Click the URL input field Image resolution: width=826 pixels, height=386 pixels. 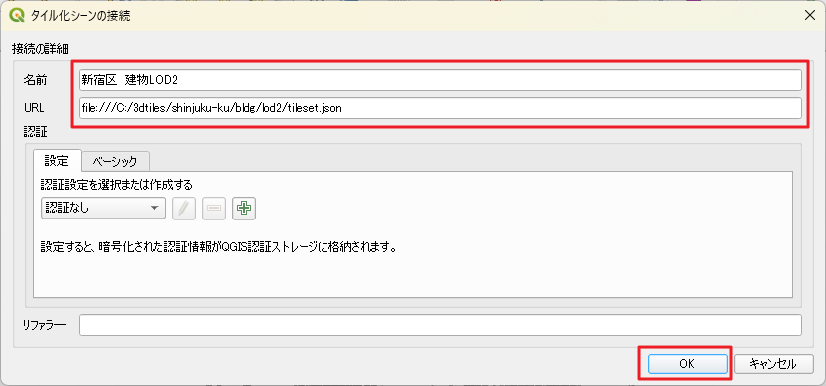440,108
